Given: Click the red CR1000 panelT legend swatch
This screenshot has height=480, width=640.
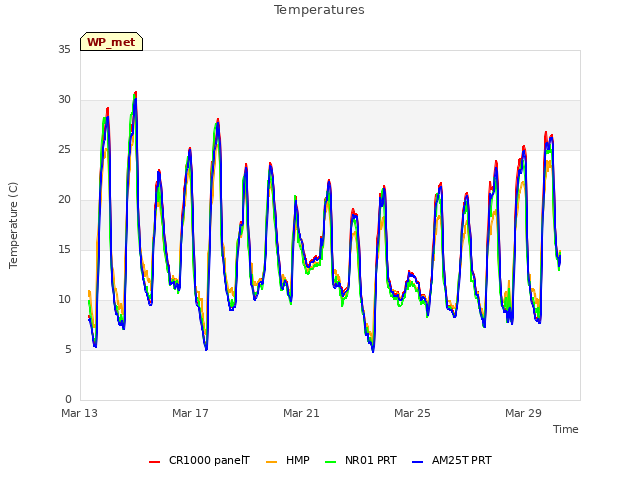Looking at the screenshot, I should [155, 462].
